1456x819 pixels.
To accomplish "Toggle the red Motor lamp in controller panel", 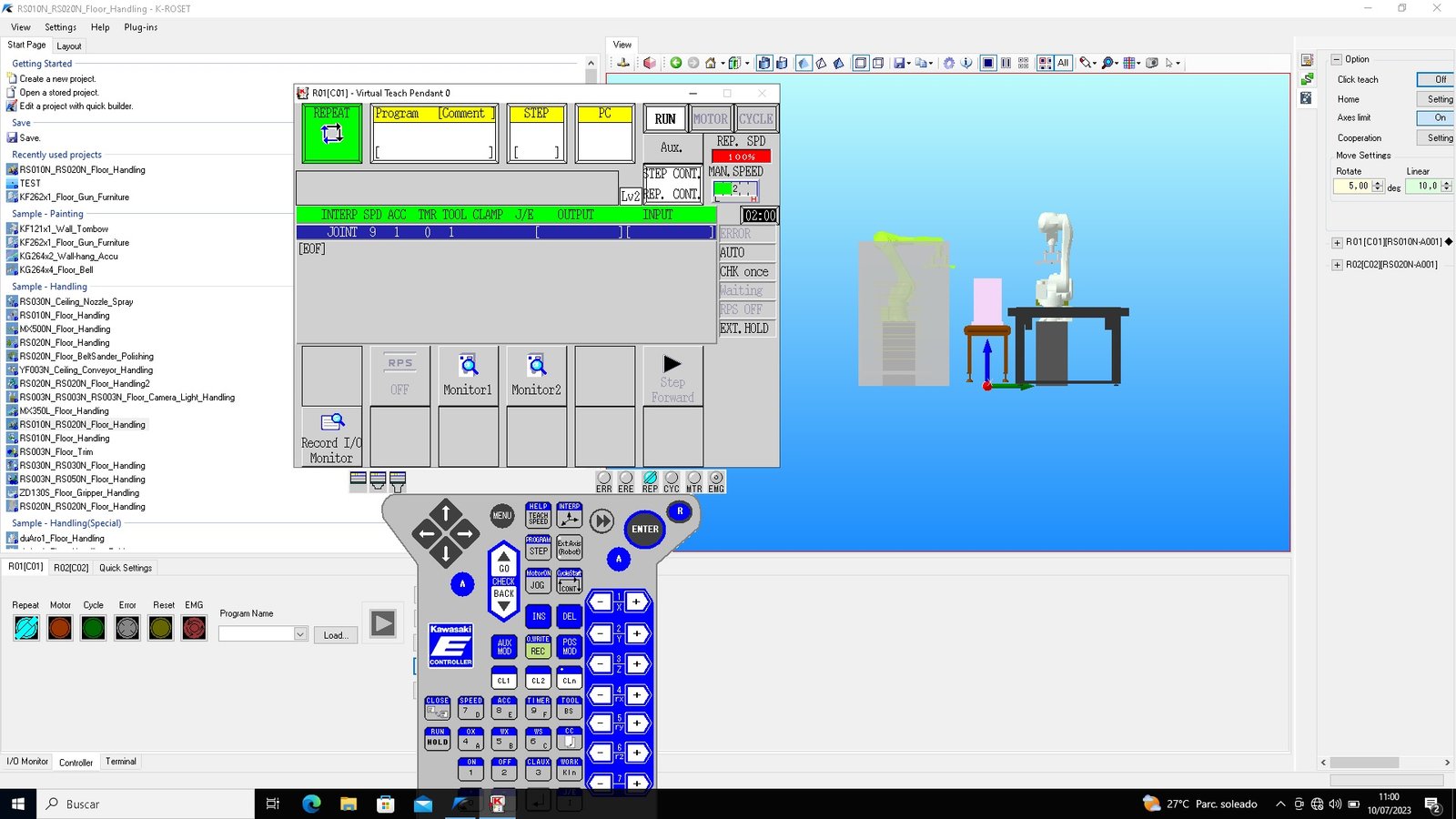I will (60, 628).
